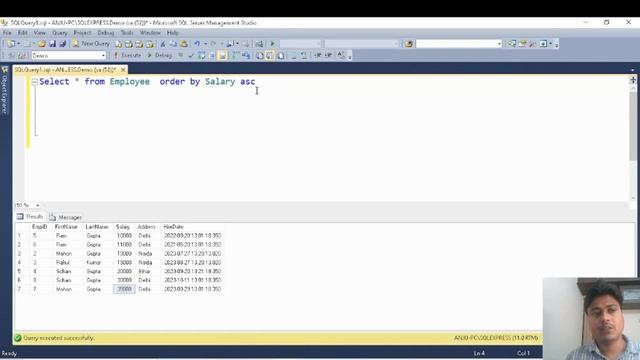Screen dimensions: 640x360
Task: Open the Standard toolbar options overflow arrow
Action: pos(557,44)
